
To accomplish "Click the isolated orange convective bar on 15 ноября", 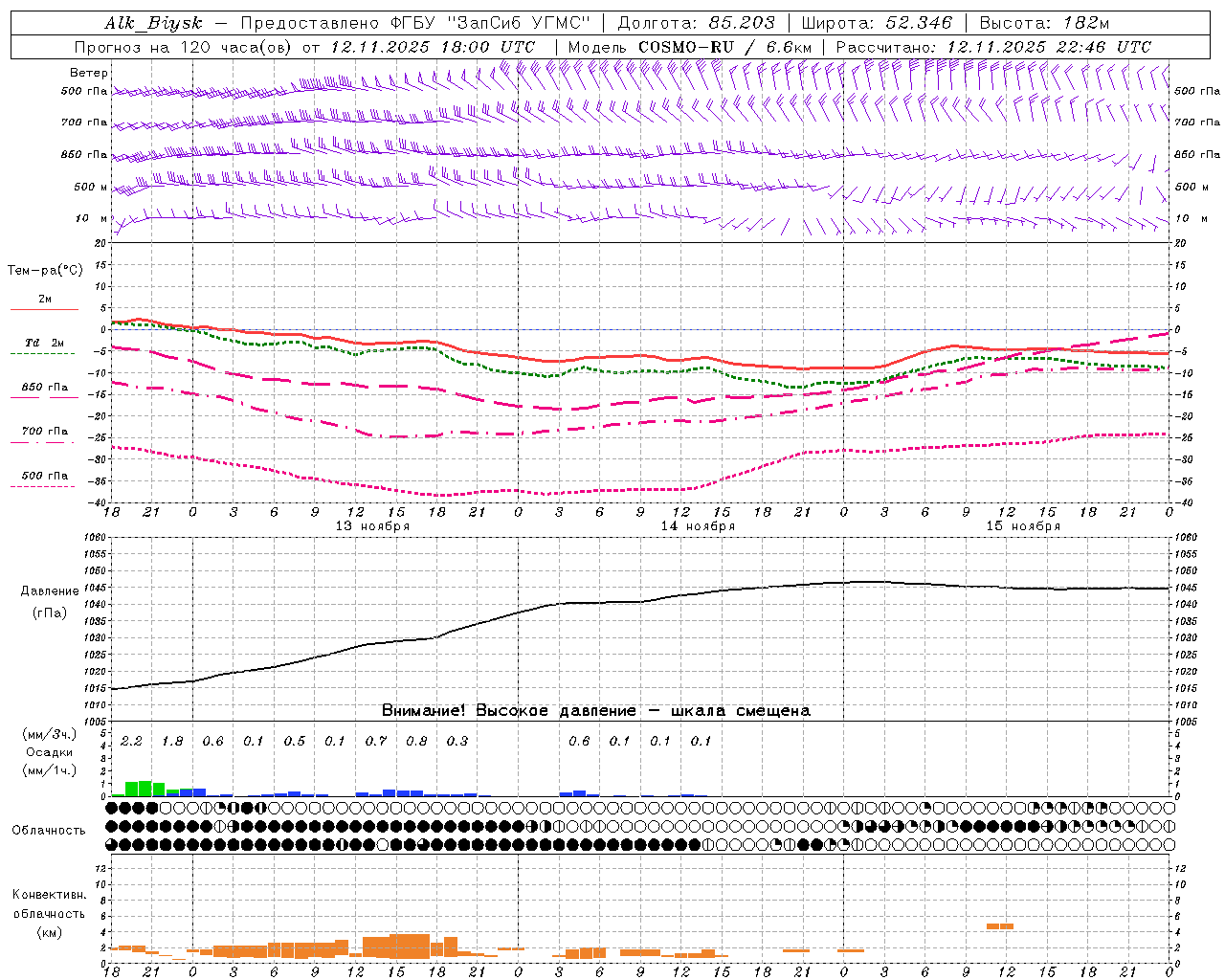I will [x=1000, y=925].
